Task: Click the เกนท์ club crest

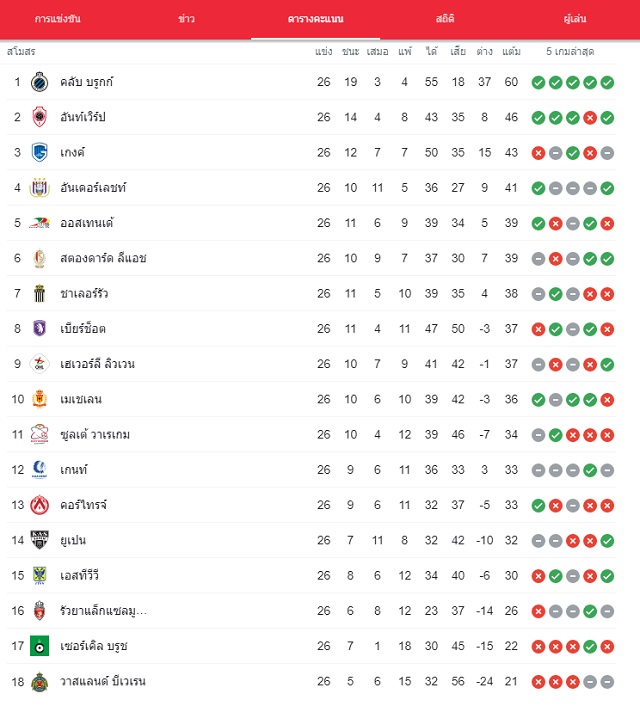Action: point(40,470)
